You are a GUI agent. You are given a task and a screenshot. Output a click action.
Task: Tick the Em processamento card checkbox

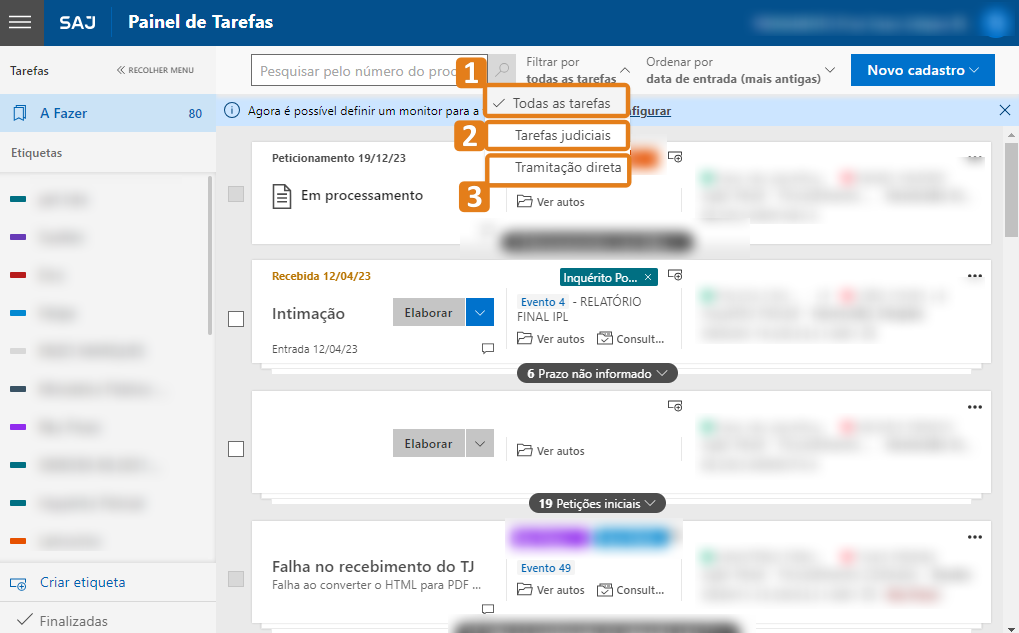[x=236, y=195]
